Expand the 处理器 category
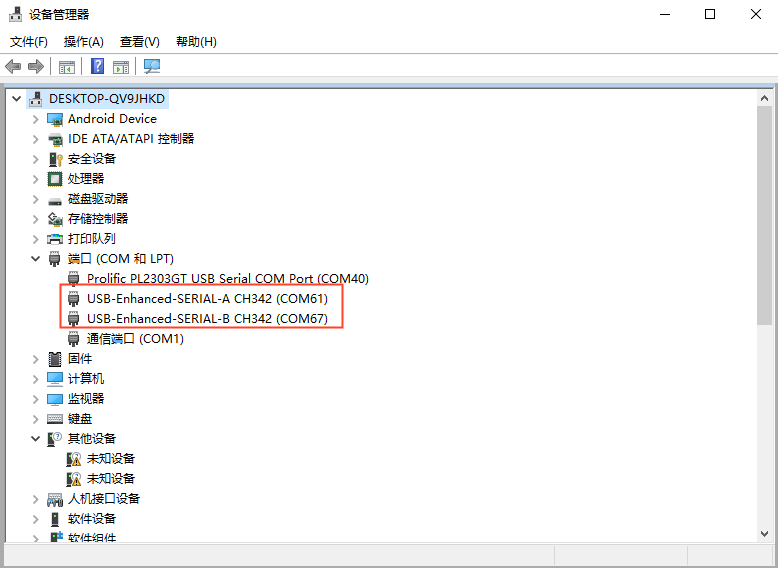Image resolution: width=778 pixels, height=568 pixels. point(36,179)
